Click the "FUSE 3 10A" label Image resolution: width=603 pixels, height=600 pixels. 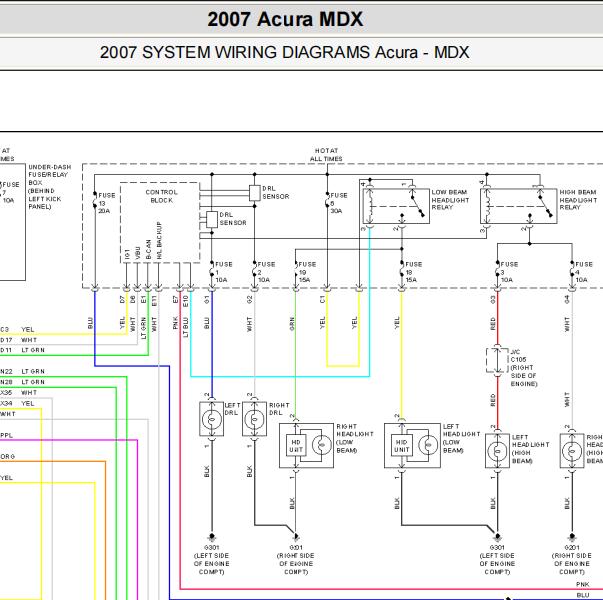pyautogui.click(x=510, y=272)
